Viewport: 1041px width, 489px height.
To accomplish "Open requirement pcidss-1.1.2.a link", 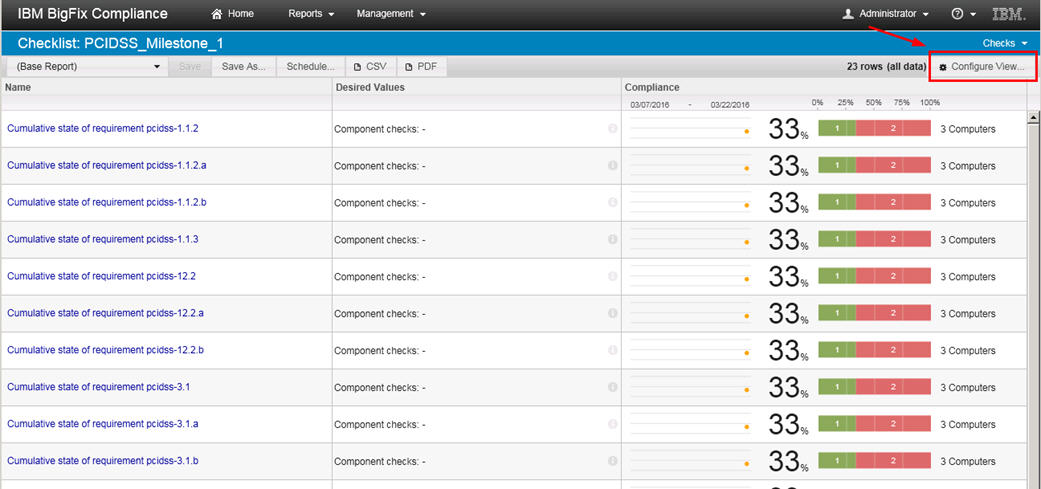I will coord(107,165).
